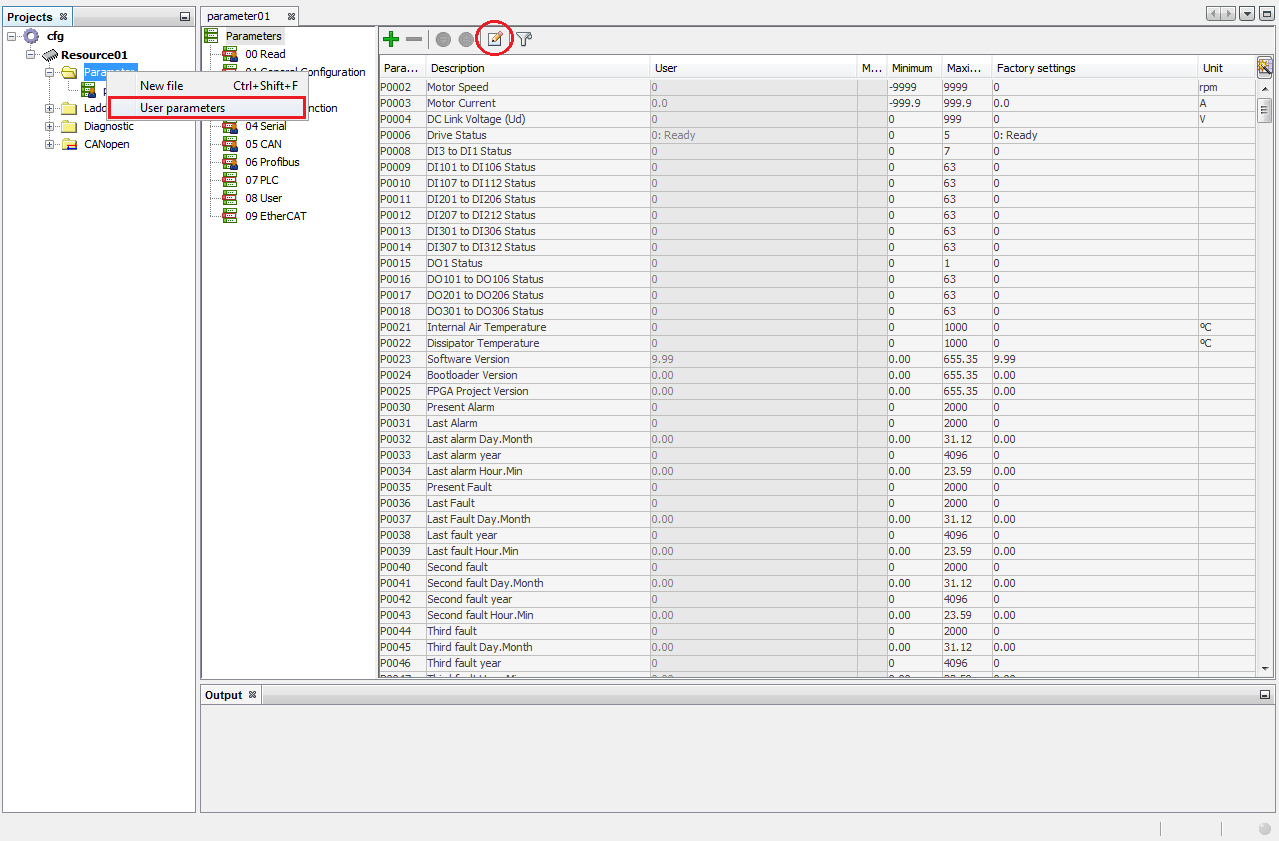Select the CANopen tree item
This screenshot has height=841, width=1279.
(107, 144)
